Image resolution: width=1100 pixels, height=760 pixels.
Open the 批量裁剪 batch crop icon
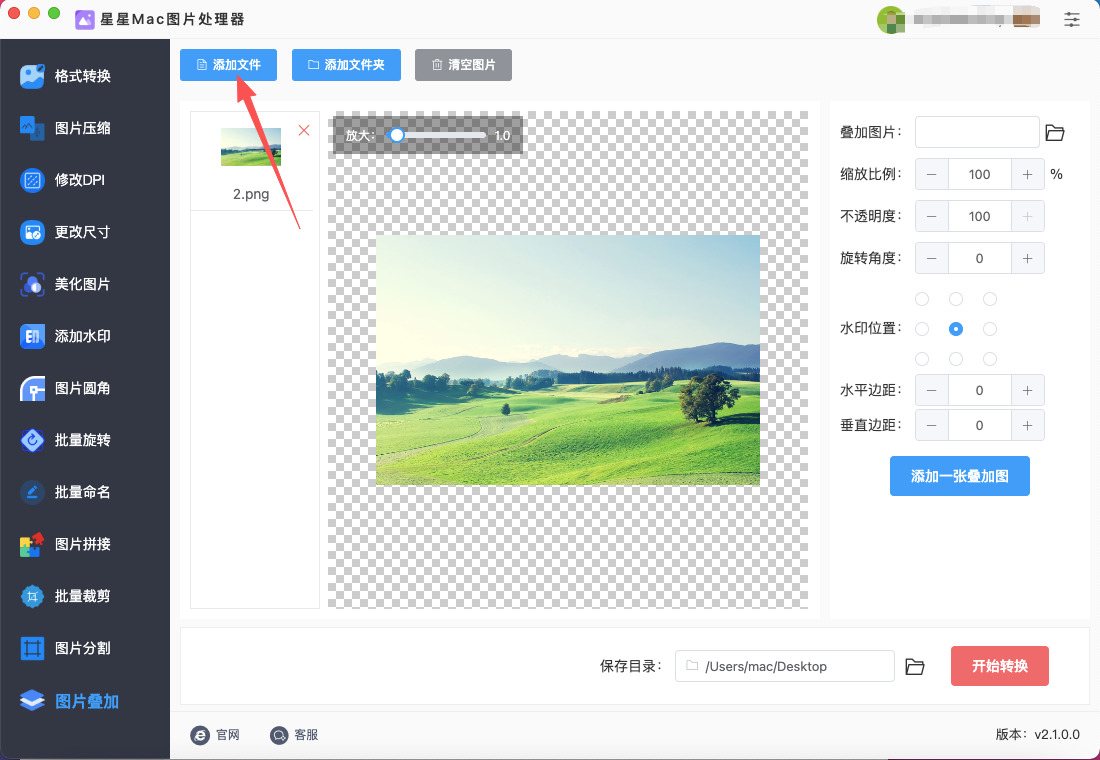coord(32,596)
